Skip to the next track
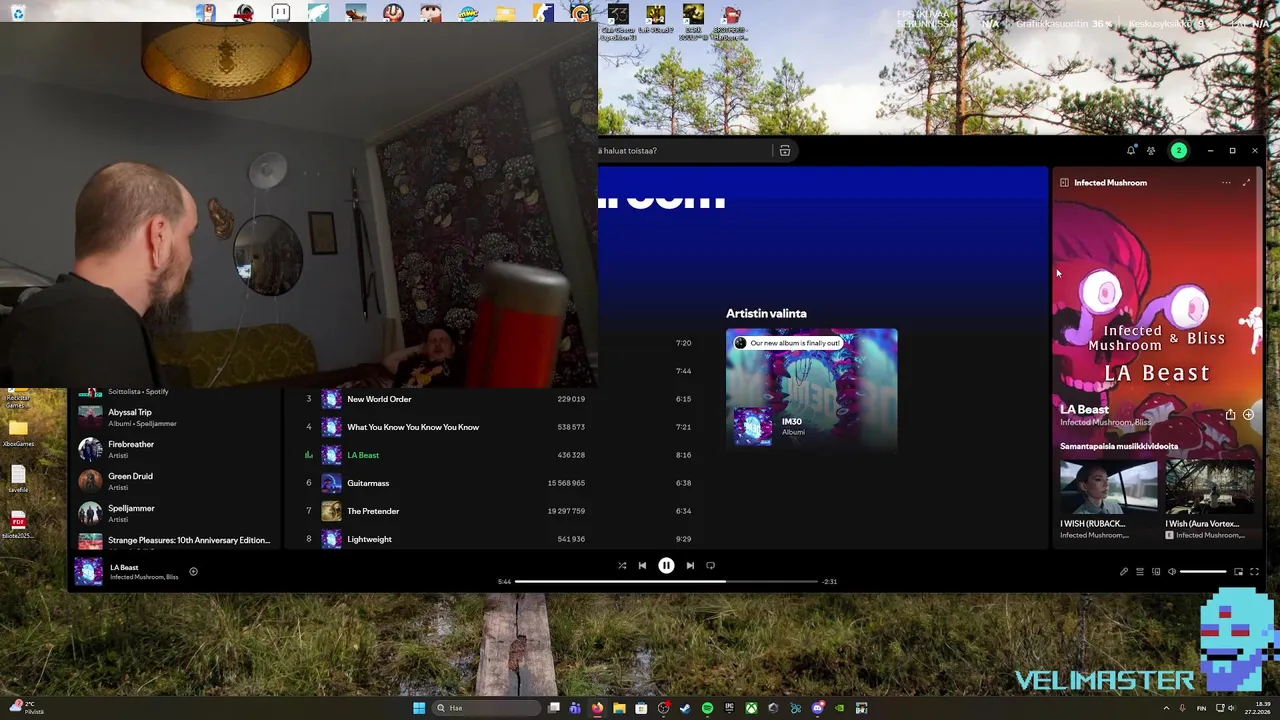 (690, 565)
